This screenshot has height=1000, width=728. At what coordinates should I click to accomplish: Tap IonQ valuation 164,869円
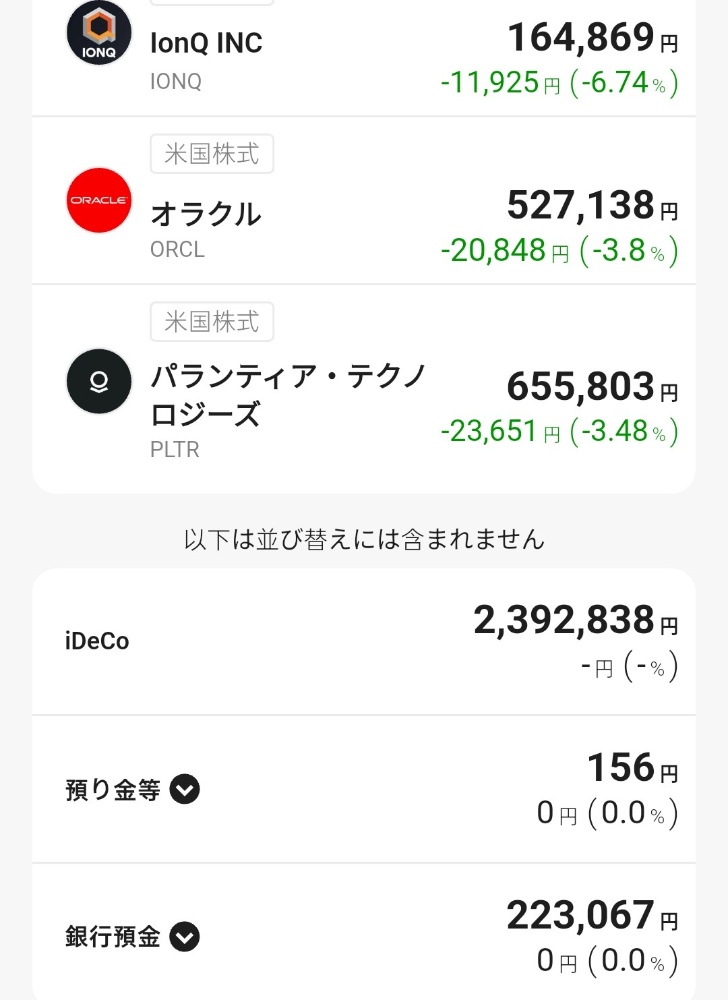click(x=593, y=38)
